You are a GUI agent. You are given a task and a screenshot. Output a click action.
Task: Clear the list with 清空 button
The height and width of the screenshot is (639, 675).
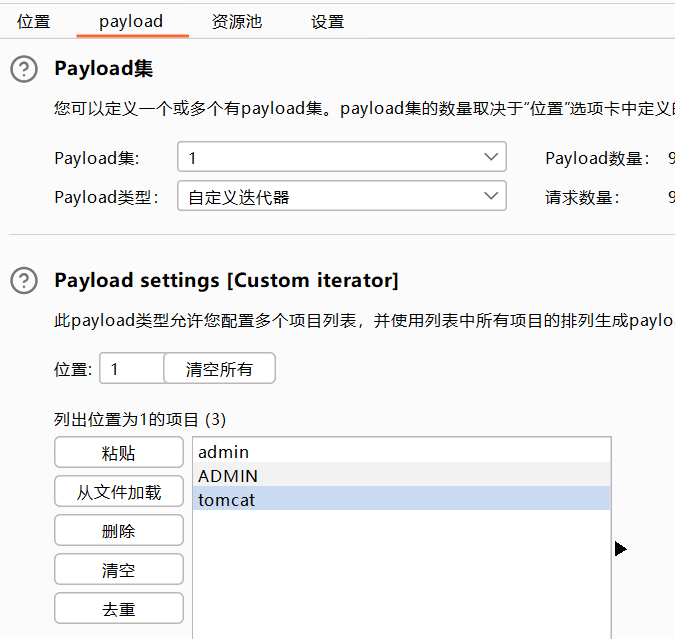pyautogui.click(x=119, y=570)
